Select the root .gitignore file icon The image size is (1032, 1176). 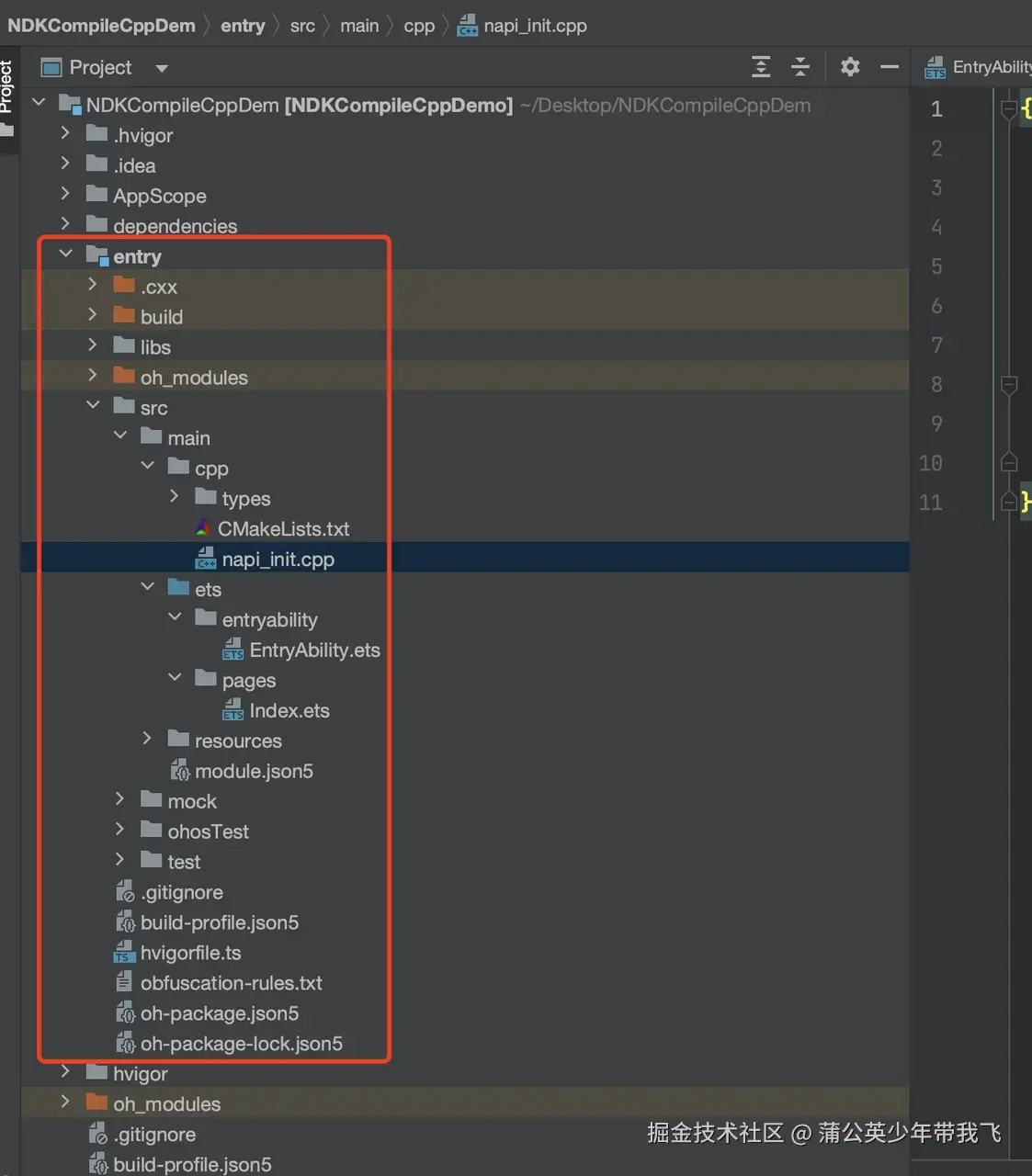(97, 1135)
